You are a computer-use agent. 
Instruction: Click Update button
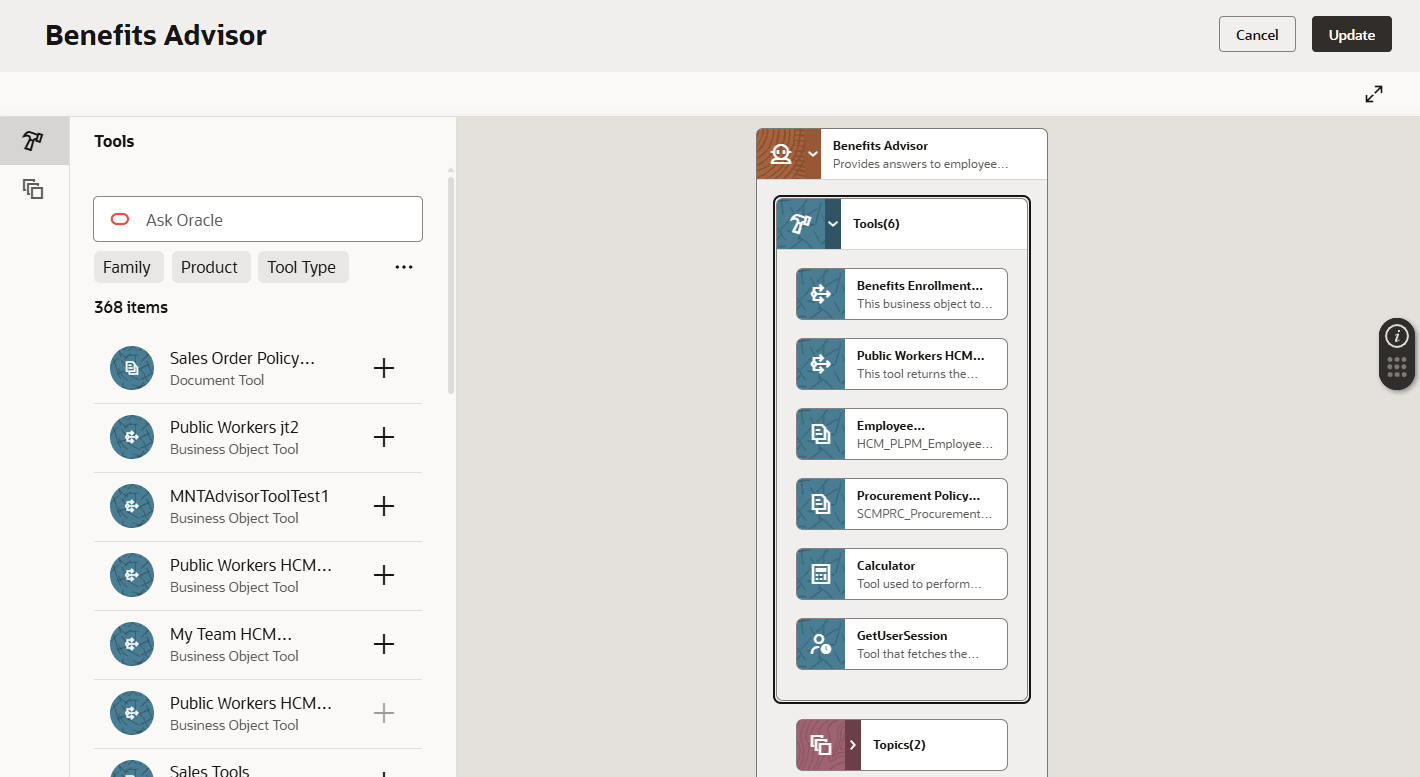coord(1352,34)
